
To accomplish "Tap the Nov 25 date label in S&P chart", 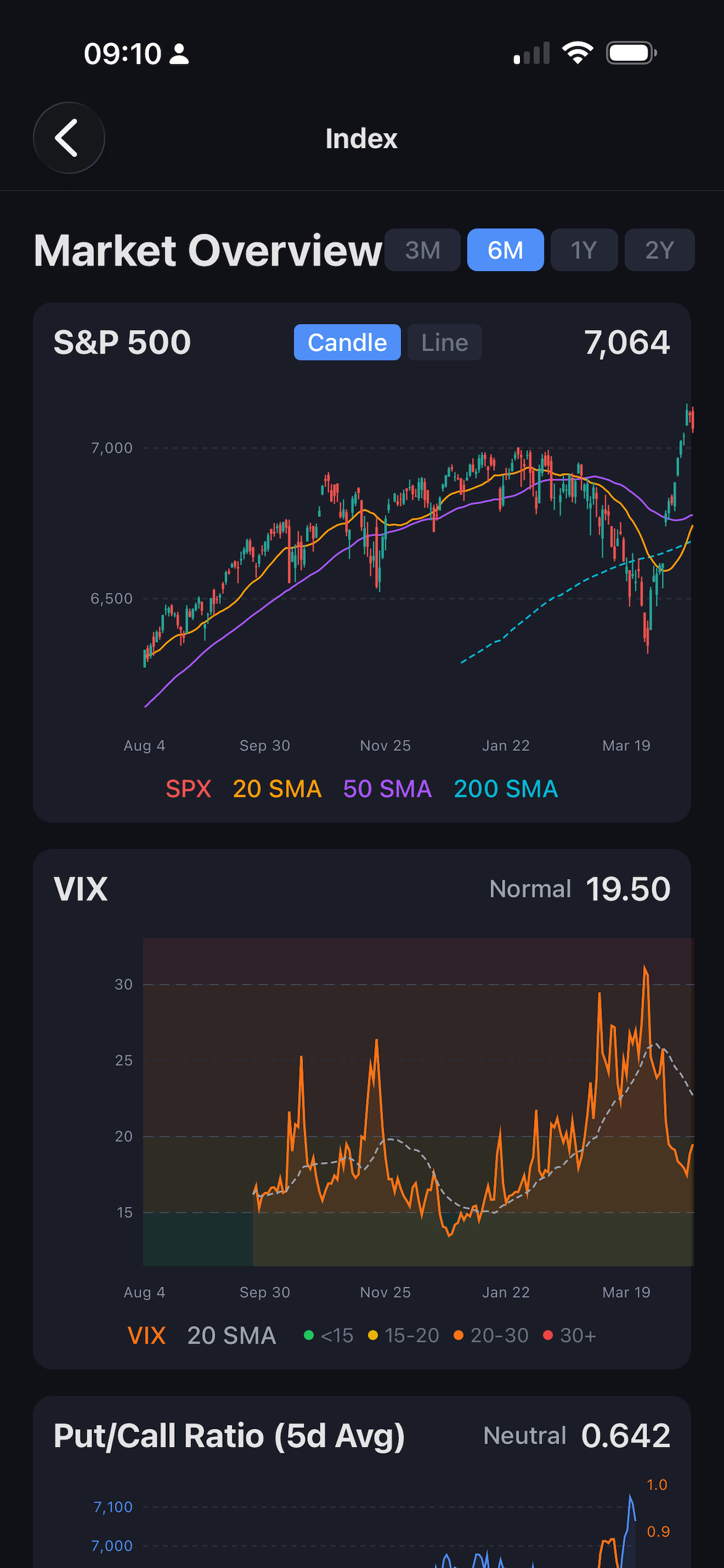I will (x=386, y=745).
